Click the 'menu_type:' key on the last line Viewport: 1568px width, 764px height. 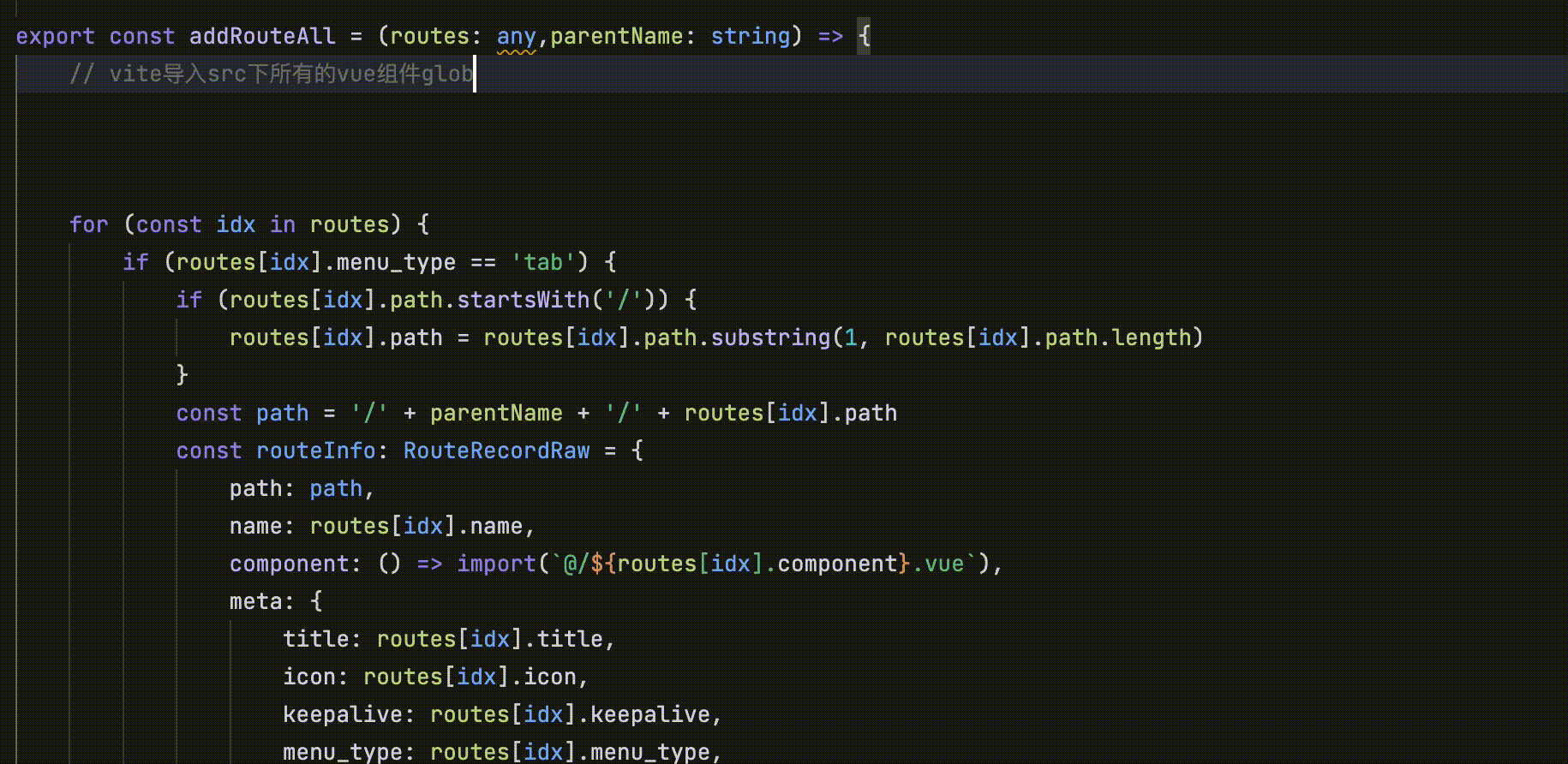click(349, 752)
